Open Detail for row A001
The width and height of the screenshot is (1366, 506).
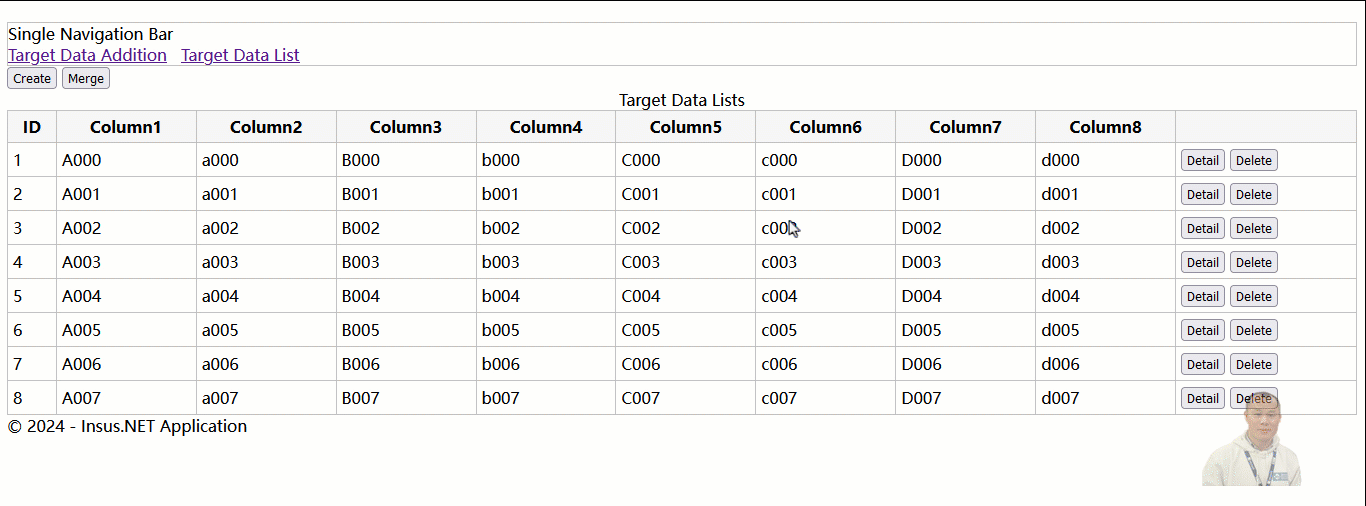[1203, 194]
